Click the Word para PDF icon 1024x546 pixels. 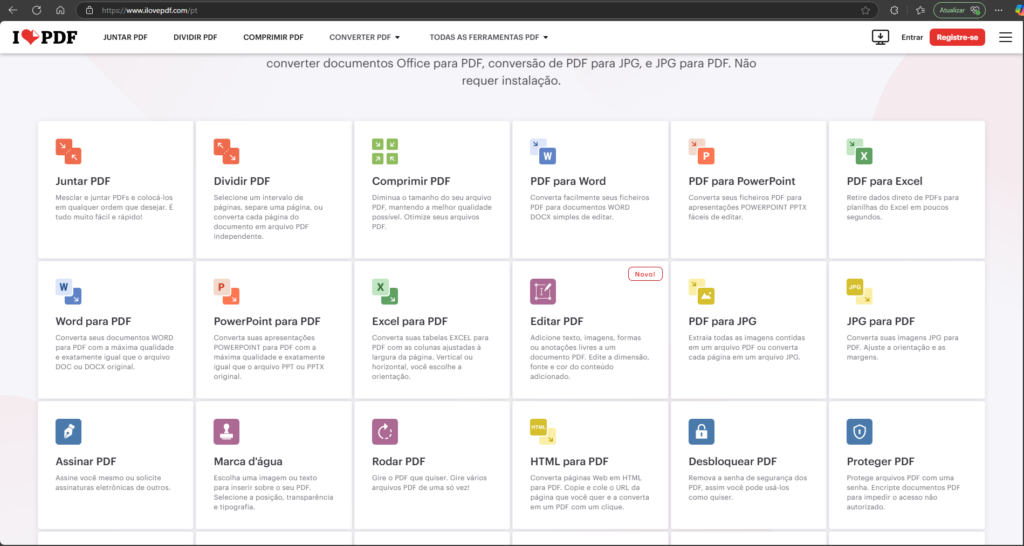[x=68, y=291]
